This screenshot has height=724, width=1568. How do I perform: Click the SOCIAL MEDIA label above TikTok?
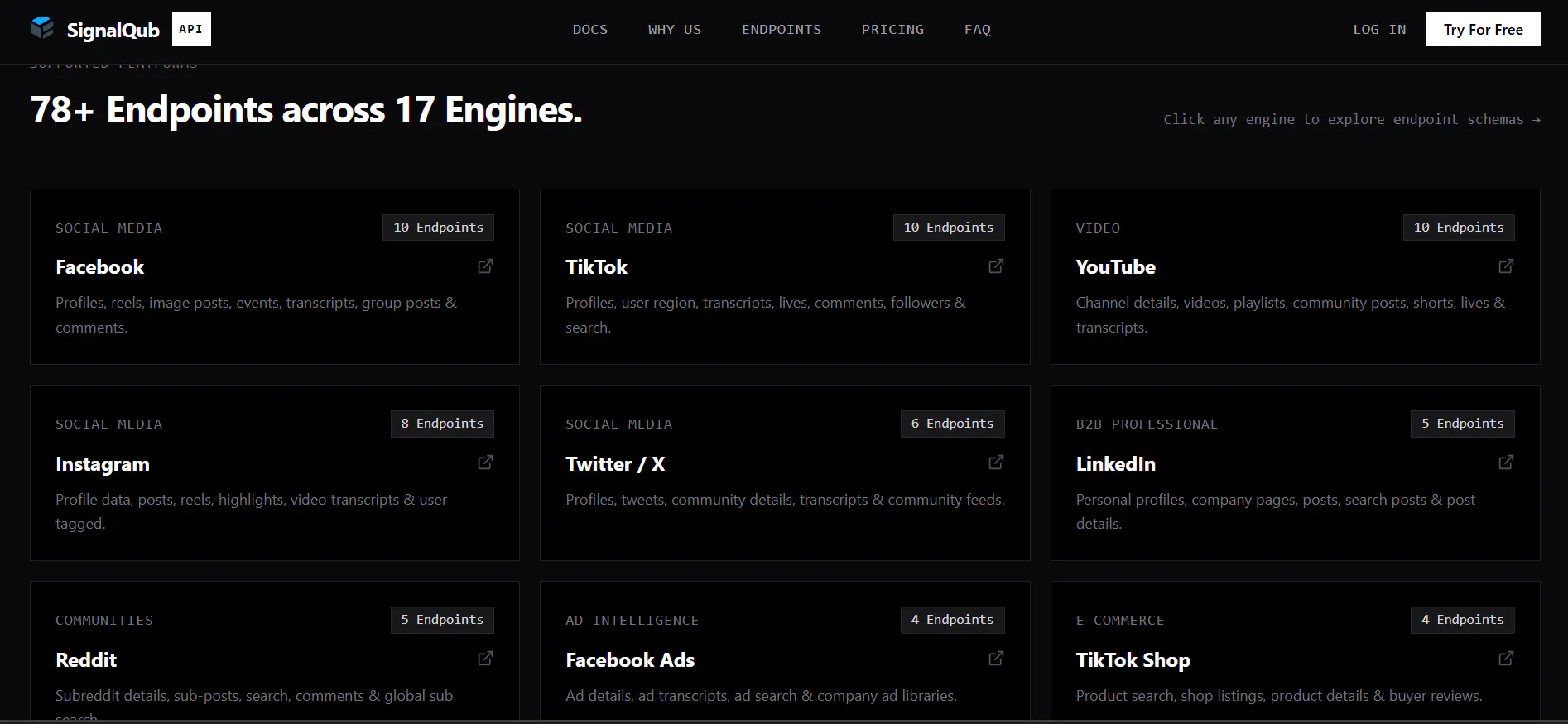tap(618, 228)
